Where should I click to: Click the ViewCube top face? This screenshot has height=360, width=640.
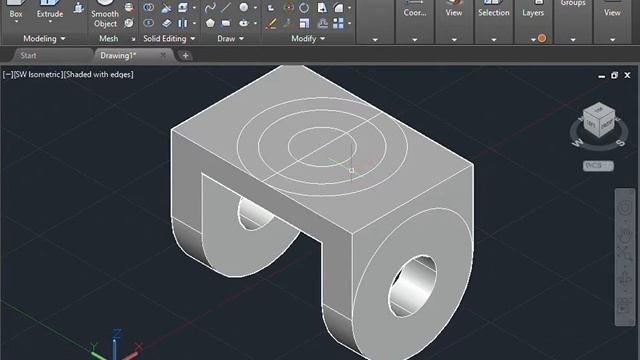coord(599,109)
